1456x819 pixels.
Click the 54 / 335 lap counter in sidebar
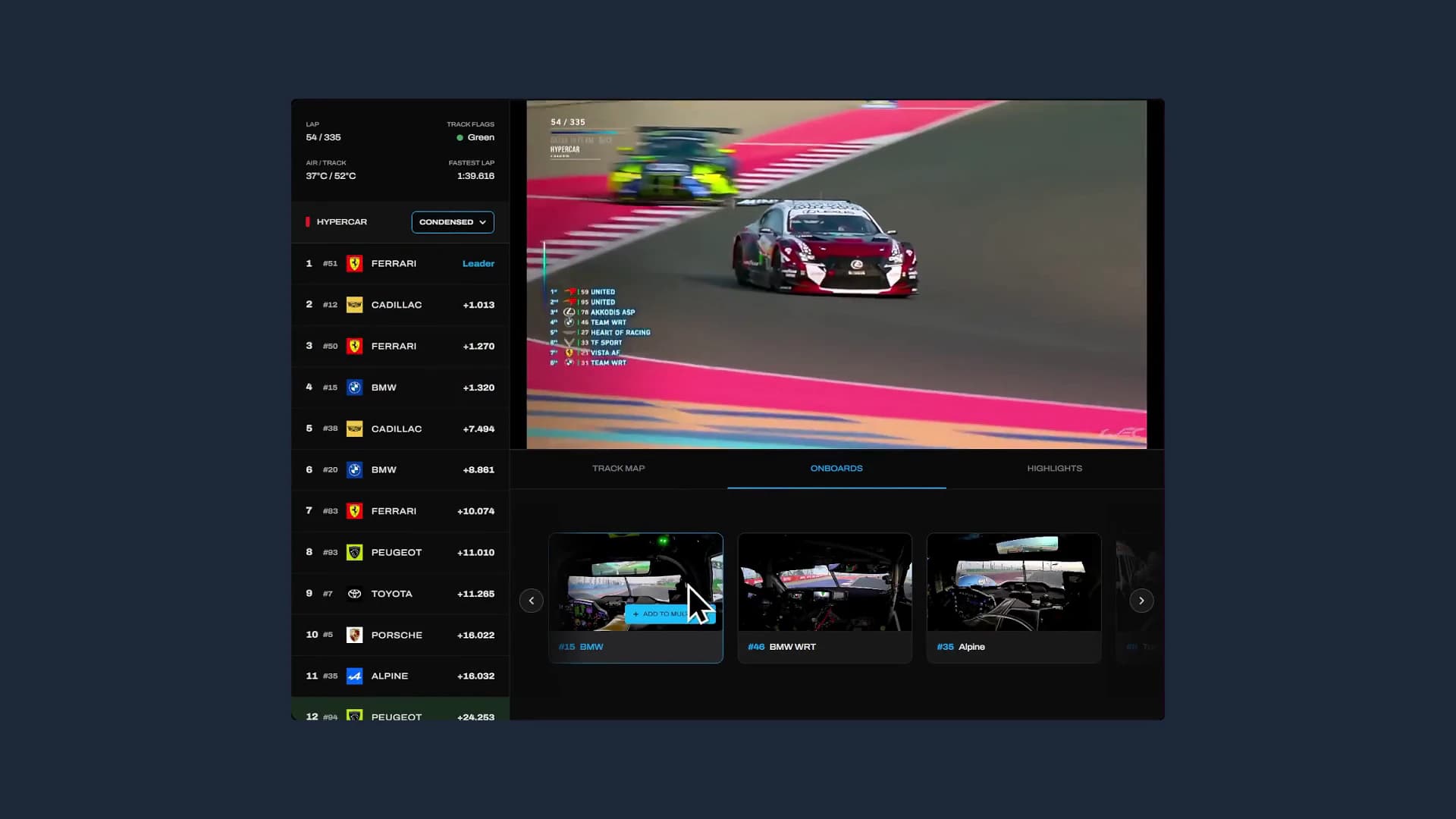coord(323,138)
